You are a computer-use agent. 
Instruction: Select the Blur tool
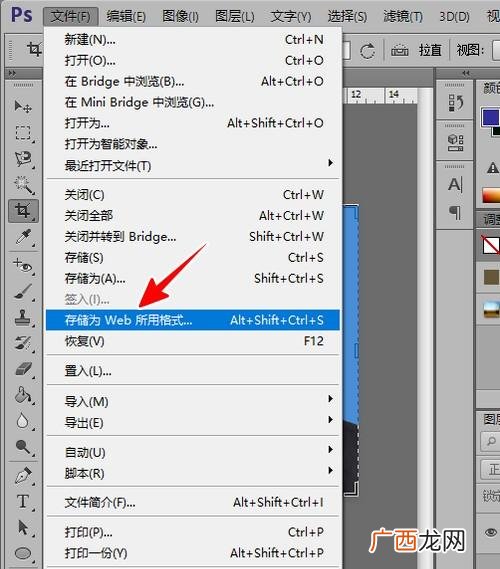(23, 421)
